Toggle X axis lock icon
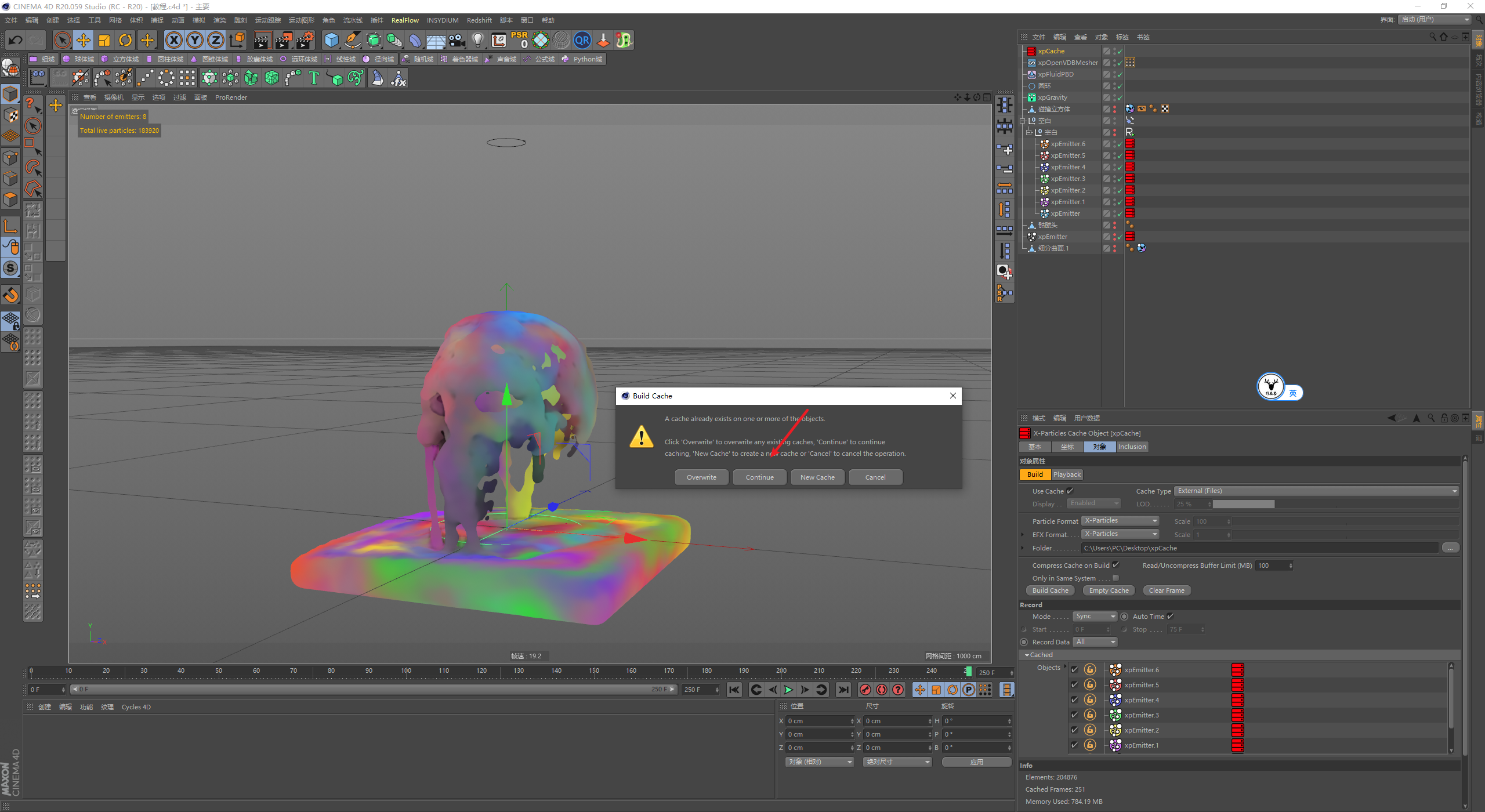Screen dimensions: 1485x812 174,40
